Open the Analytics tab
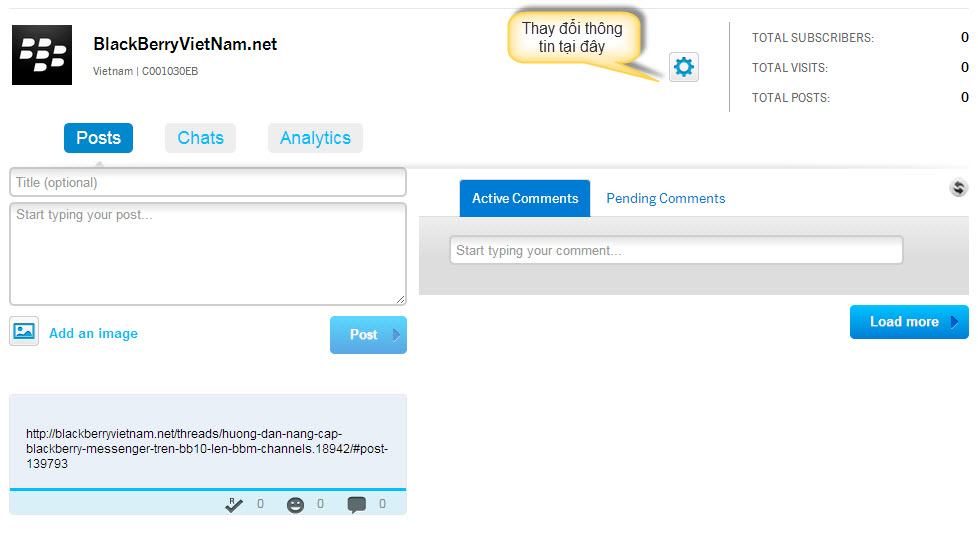Viewport: 978px width, 538px height. point(315,138)
